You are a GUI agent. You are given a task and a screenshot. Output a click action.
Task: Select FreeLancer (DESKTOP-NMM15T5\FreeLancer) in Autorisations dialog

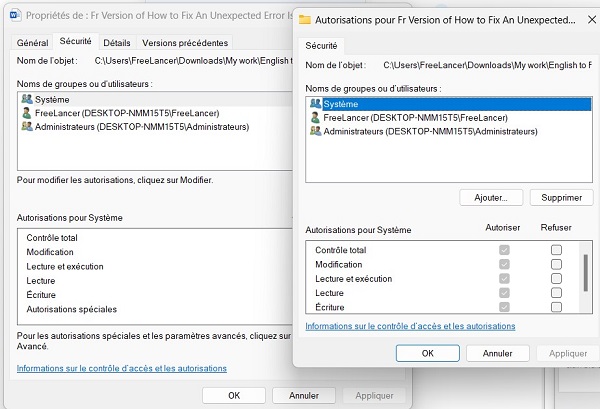coord(449,118)
